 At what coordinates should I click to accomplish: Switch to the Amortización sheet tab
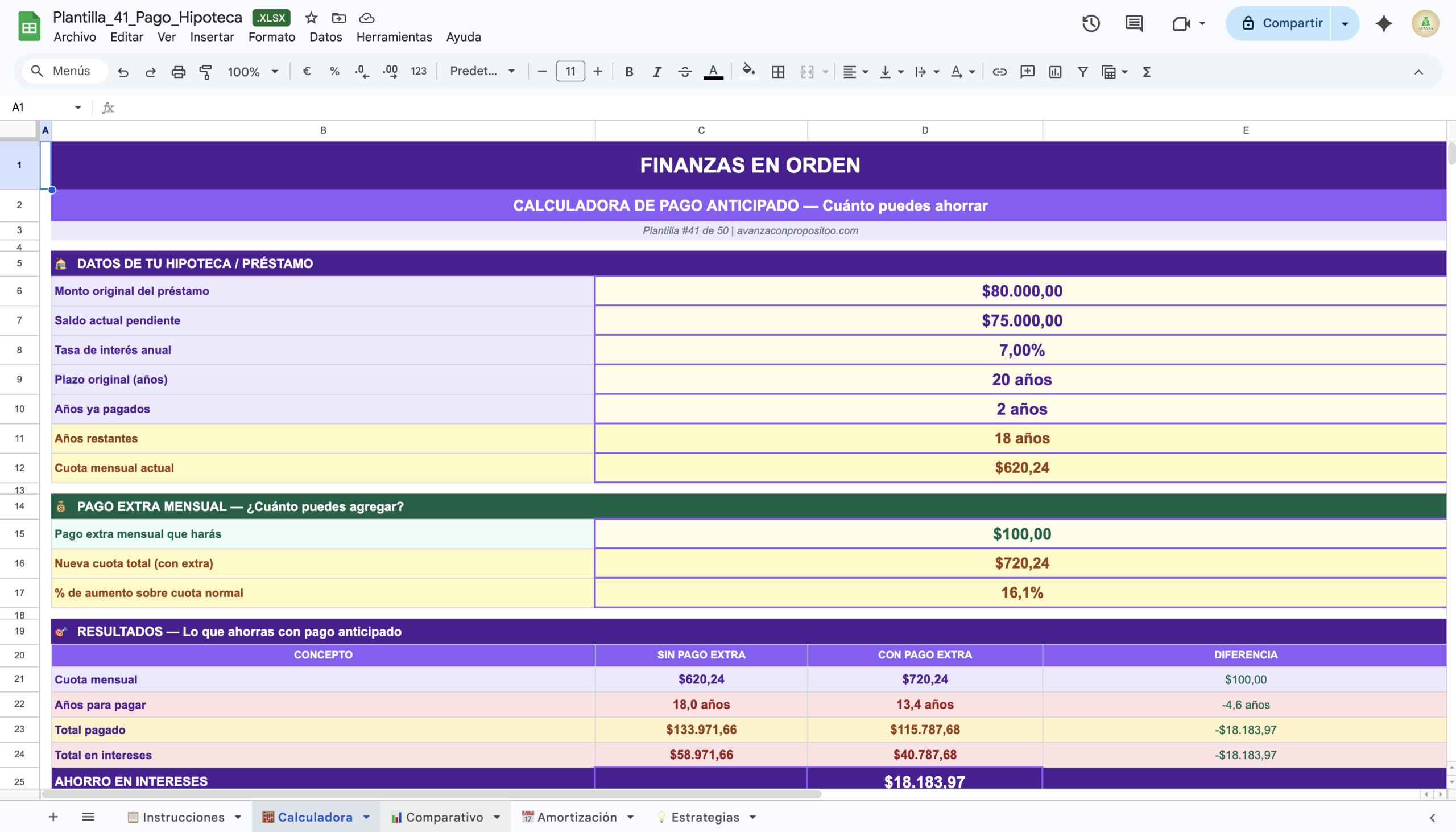pos(577,817)
